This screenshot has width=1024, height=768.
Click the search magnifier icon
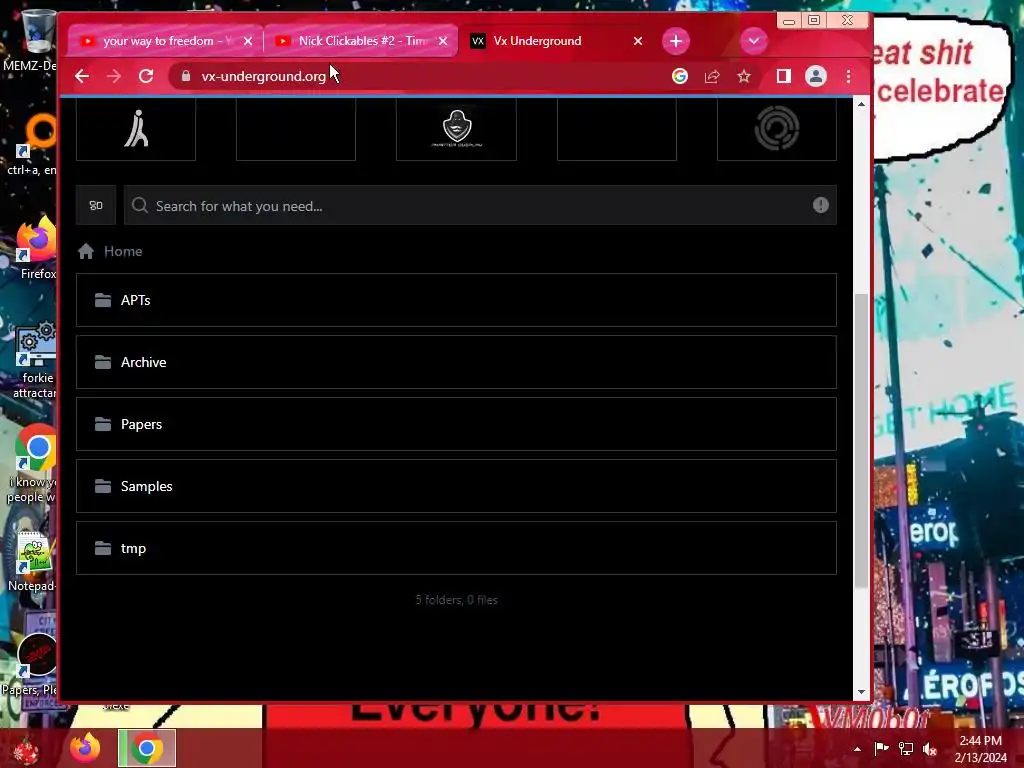click(140, 206)
